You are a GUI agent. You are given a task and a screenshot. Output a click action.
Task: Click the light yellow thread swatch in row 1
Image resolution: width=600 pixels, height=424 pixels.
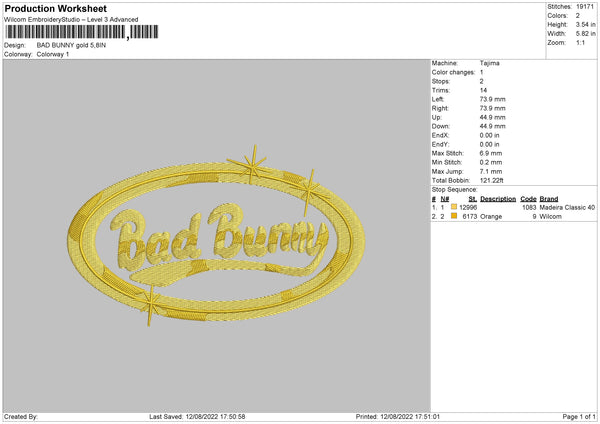(x=454, y=207)
